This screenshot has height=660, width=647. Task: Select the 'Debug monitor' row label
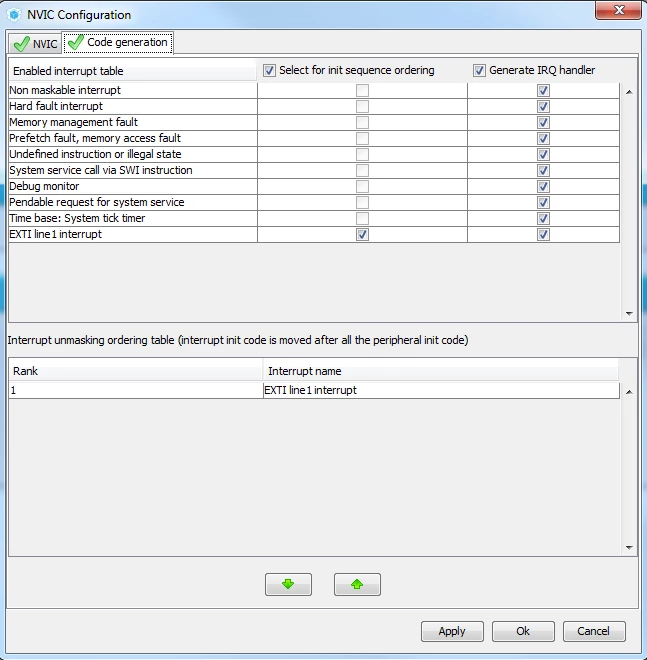[x=44, y=186]
